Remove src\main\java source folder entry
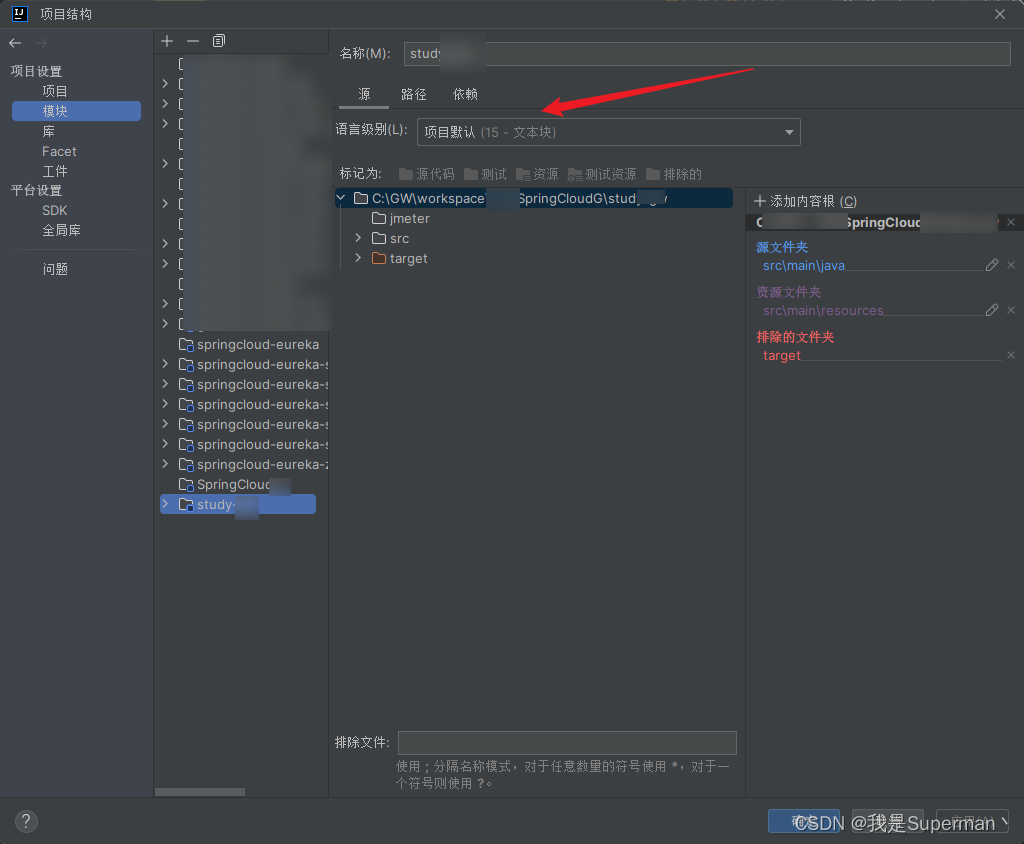 (x=1011, y=265)
